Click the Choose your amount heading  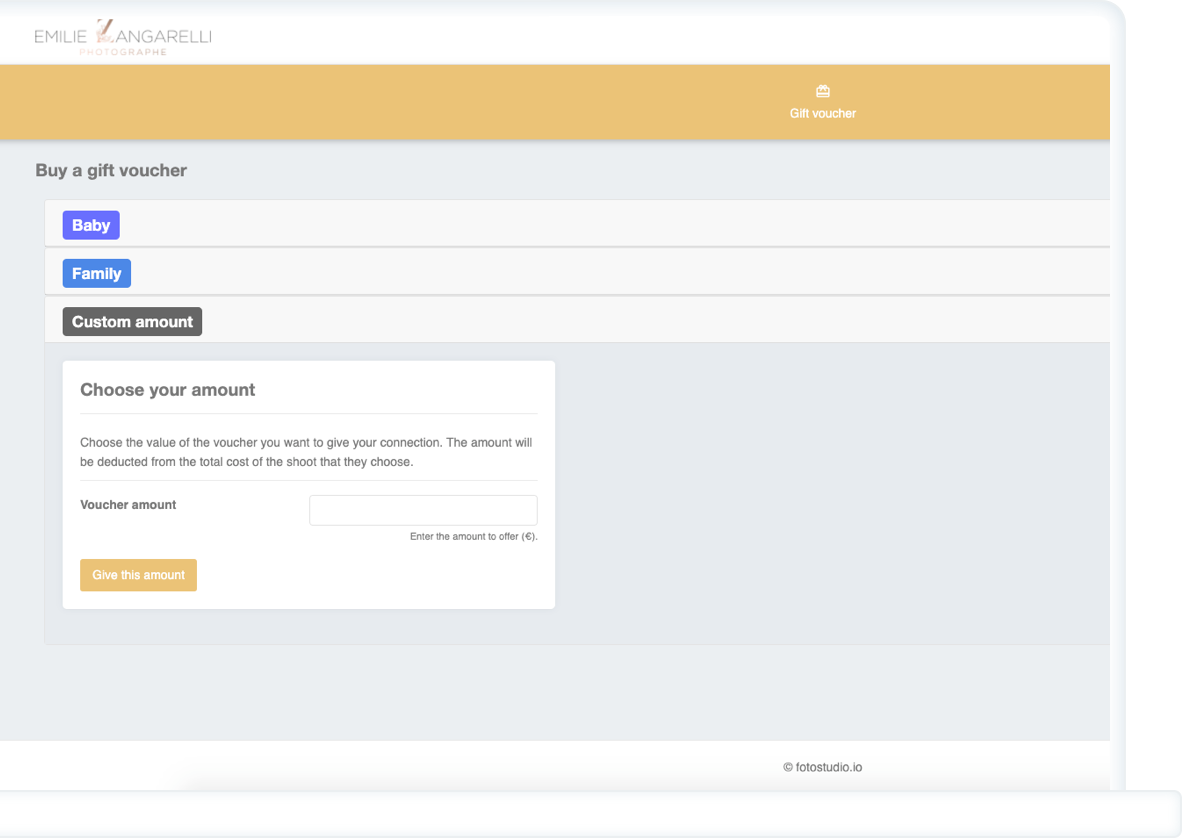(x=167, y=390)
